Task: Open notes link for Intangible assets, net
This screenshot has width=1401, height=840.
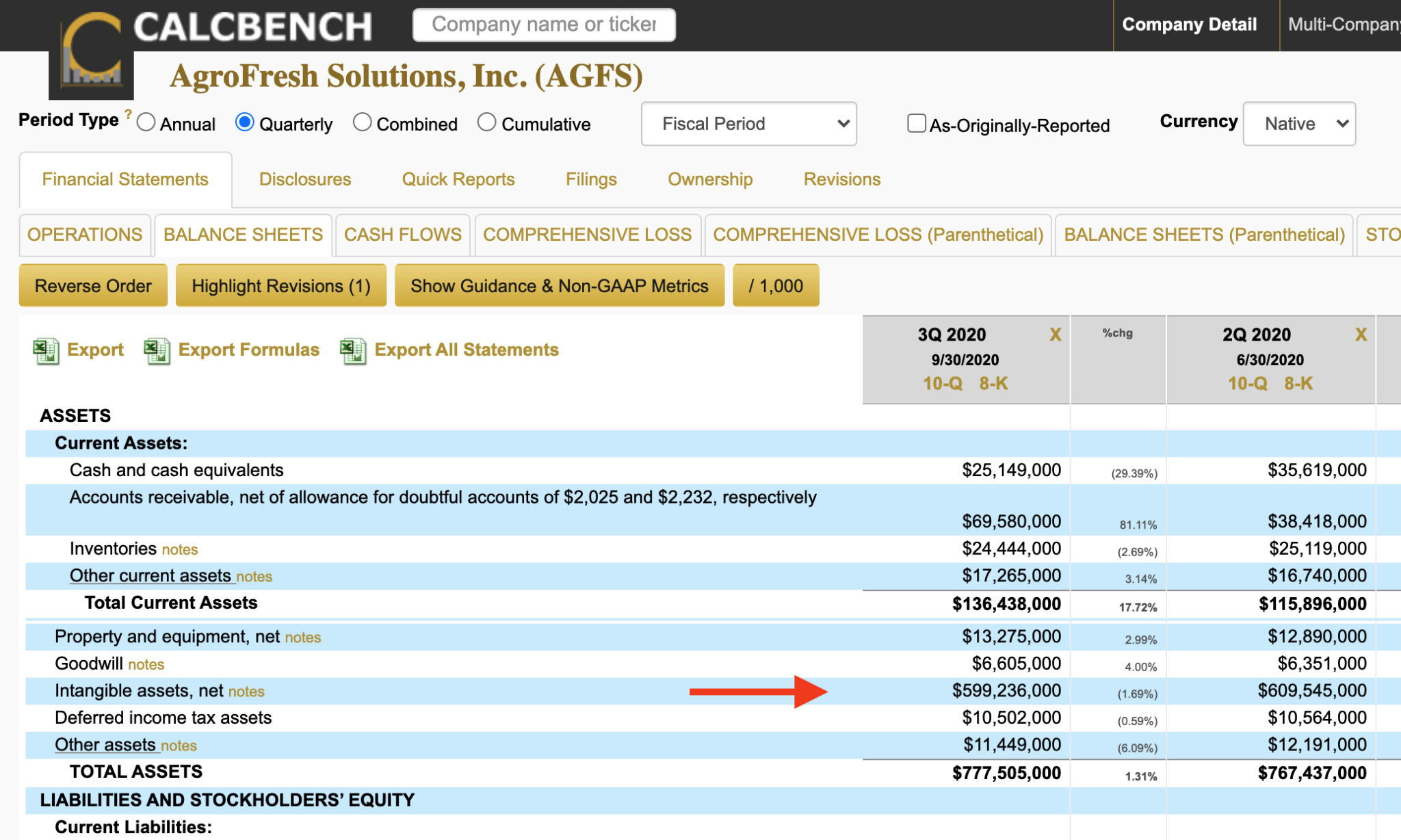Action: [x=246, y=692]
